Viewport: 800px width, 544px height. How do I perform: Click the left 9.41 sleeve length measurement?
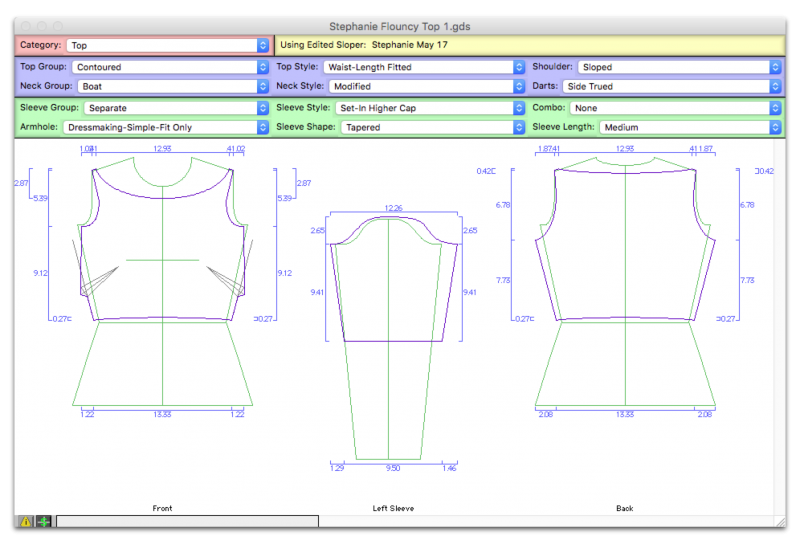tap(317, 292)
